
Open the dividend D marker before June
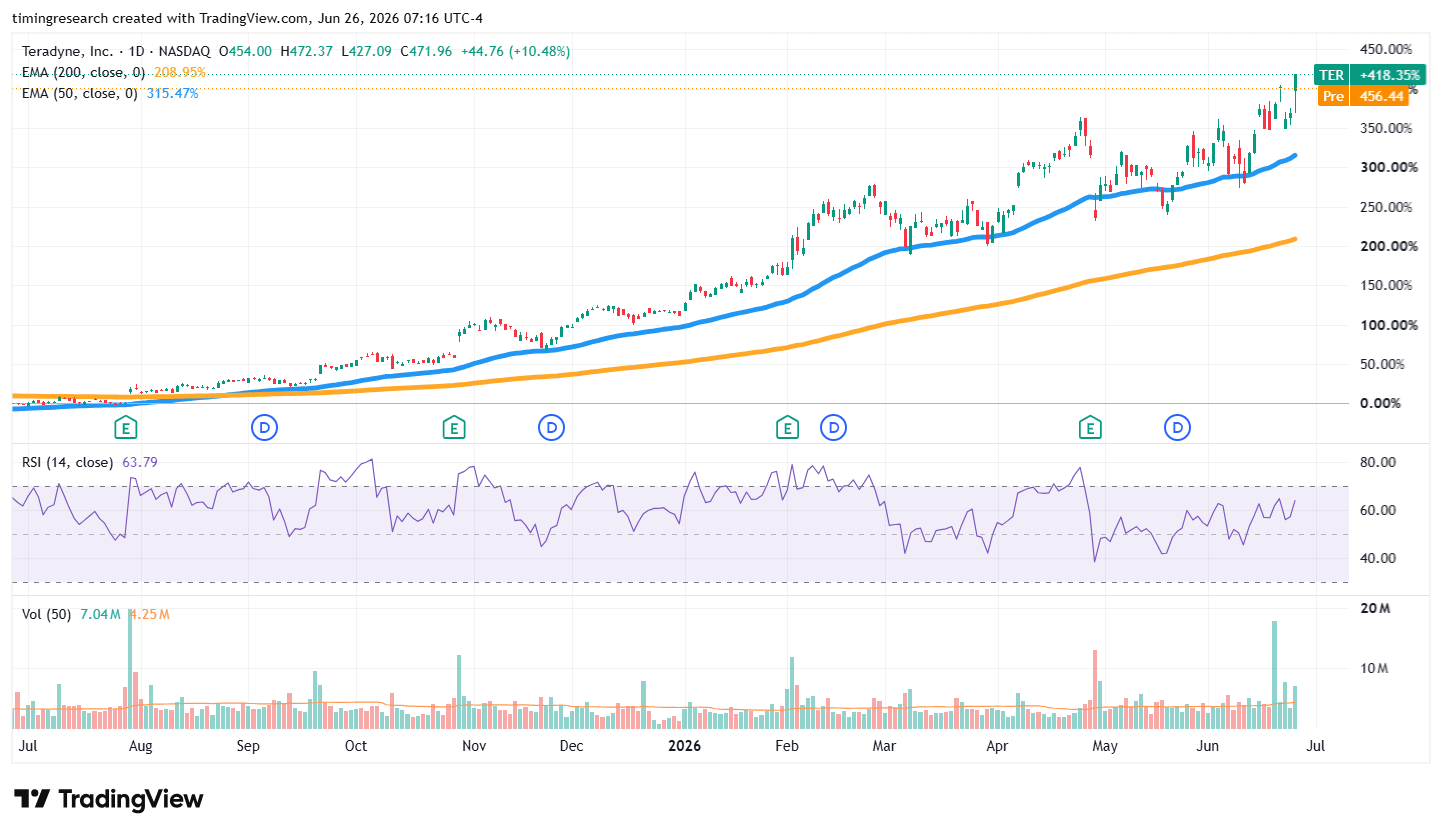pyautogui.click(x=1178, y=429)
